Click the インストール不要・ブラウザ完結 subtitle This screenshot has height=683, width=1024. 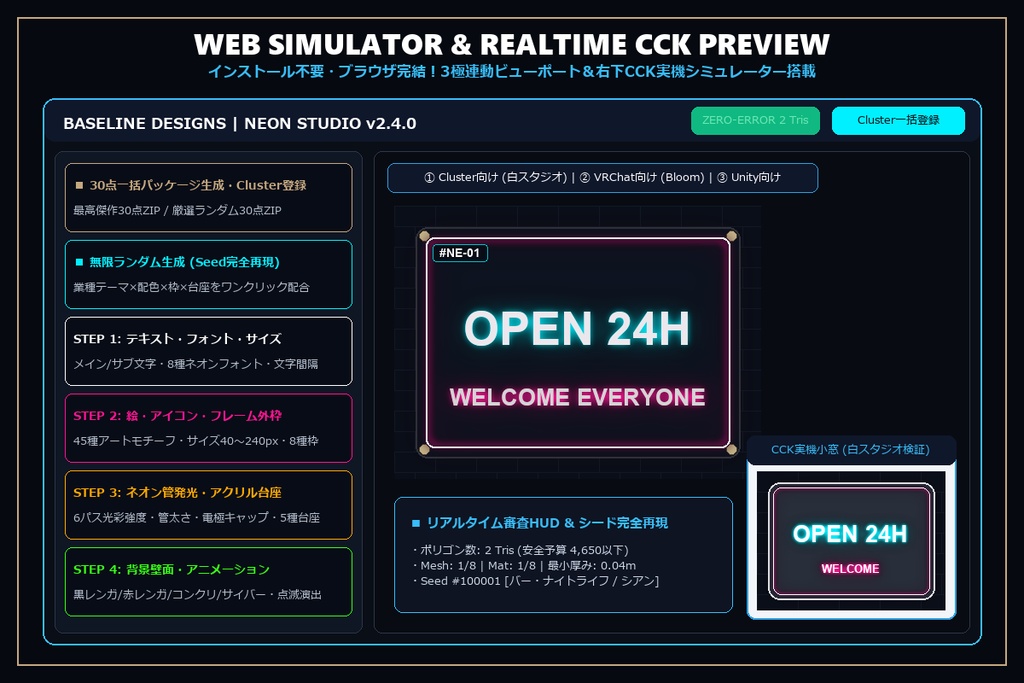coord(511,71)
